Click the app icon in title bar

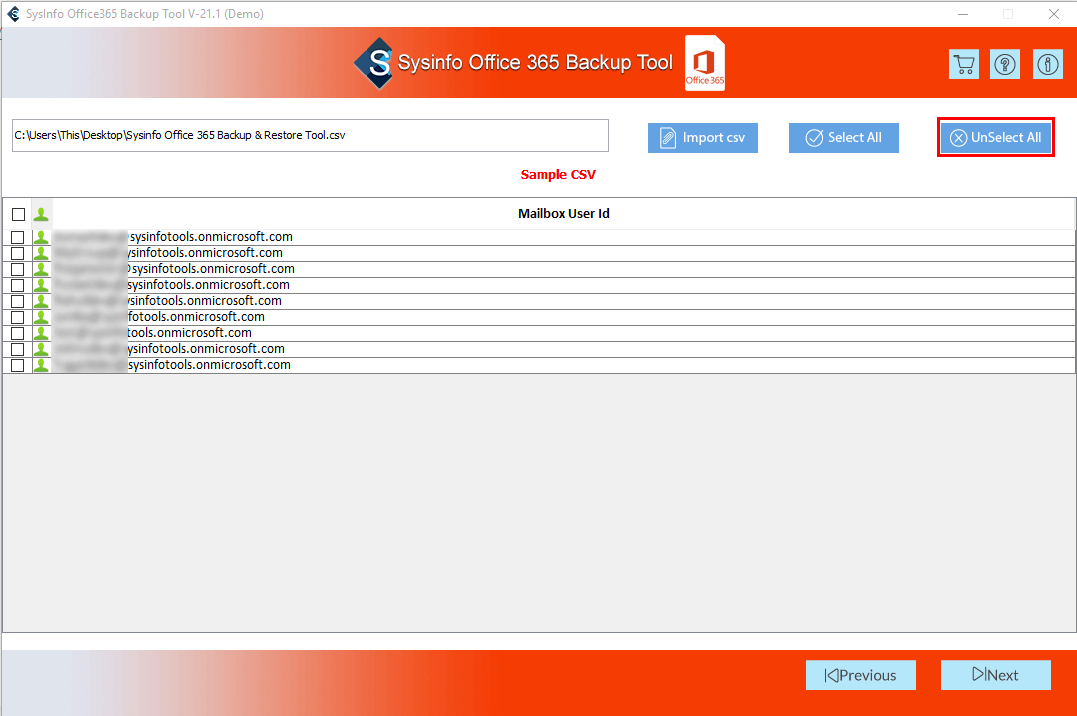tap(13, 14)
